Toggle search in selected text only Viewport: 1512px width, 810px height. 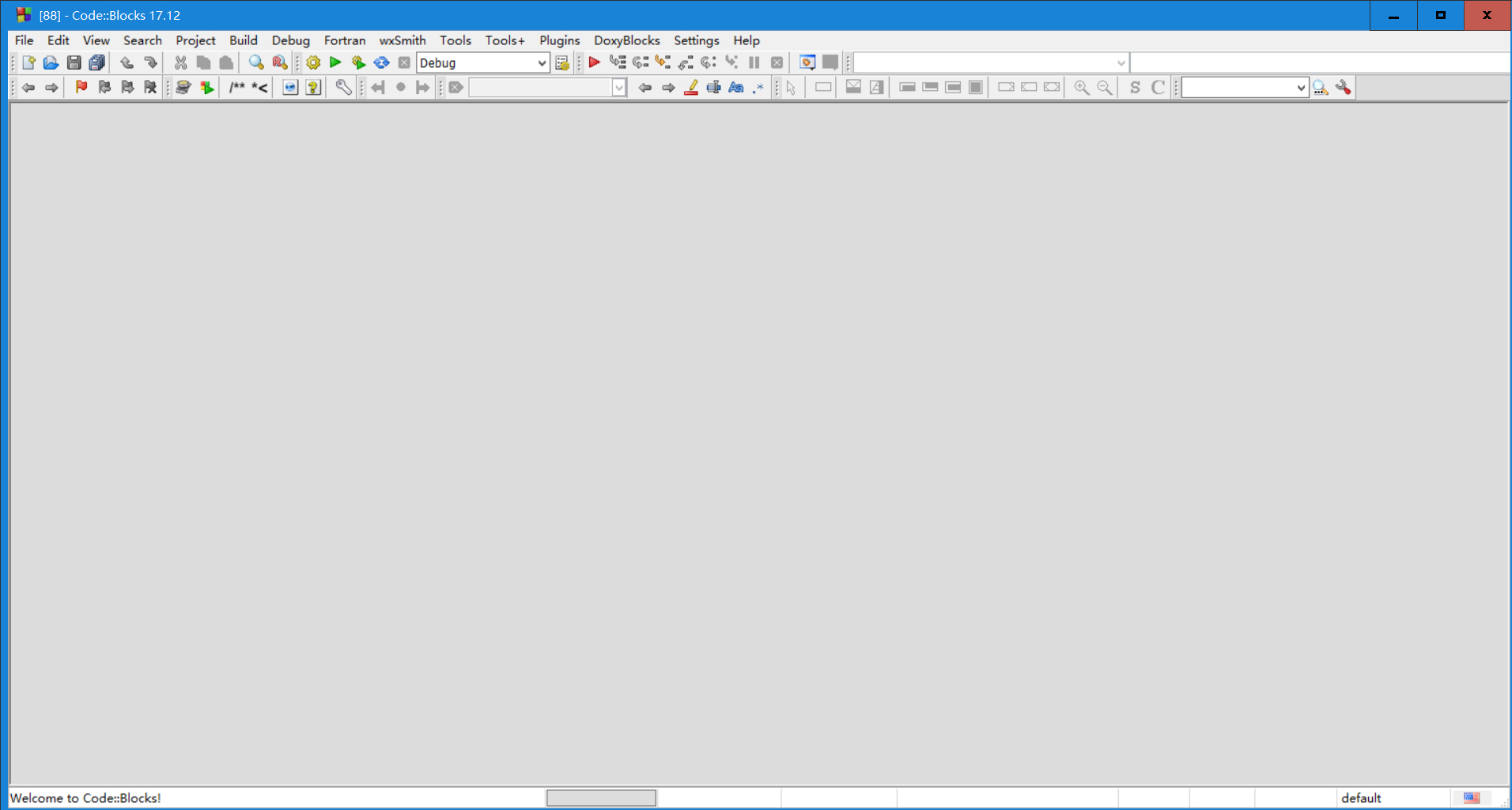pos(713,87)
